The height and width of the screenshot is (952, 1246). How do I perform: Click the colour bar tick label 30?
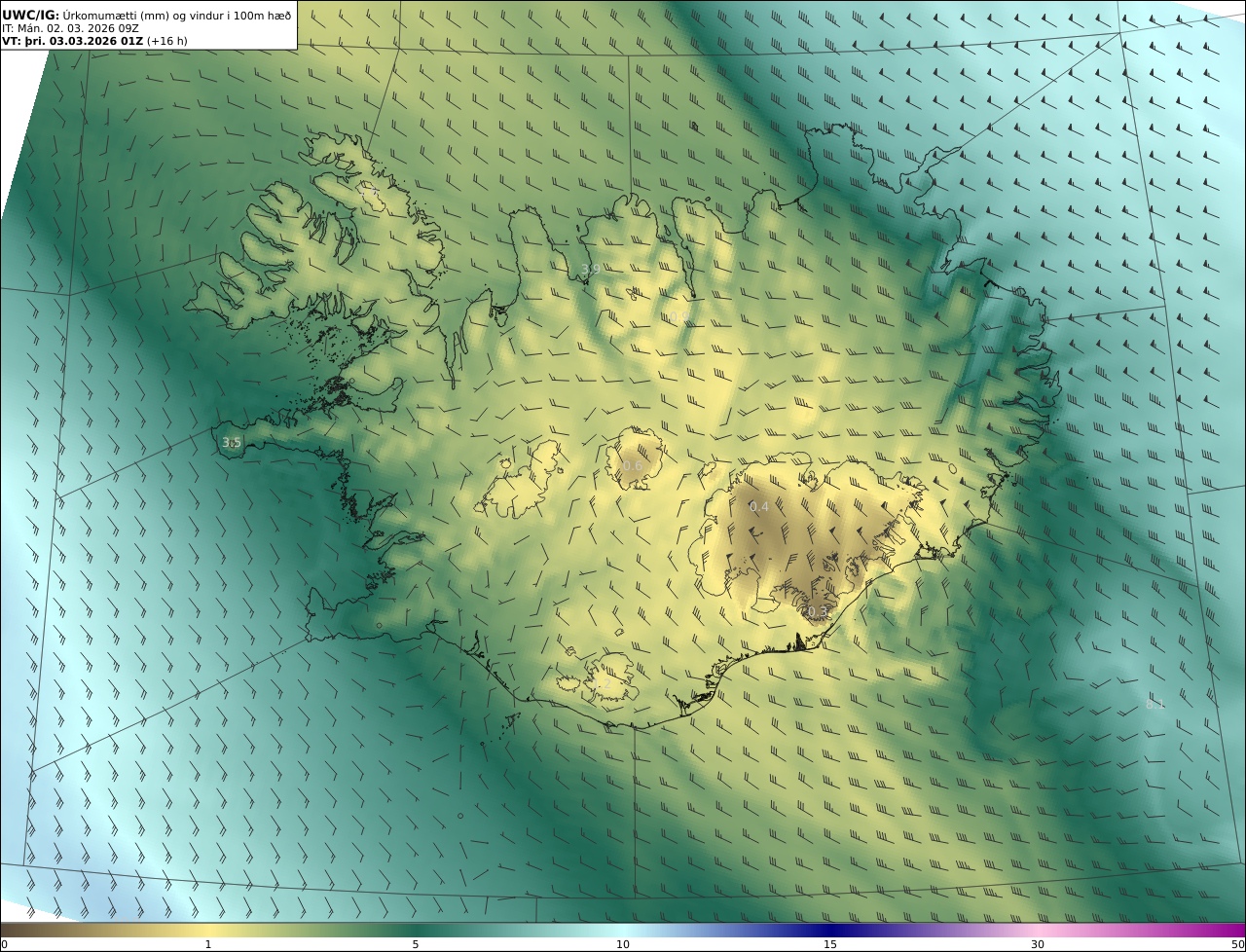(1038, 944)
